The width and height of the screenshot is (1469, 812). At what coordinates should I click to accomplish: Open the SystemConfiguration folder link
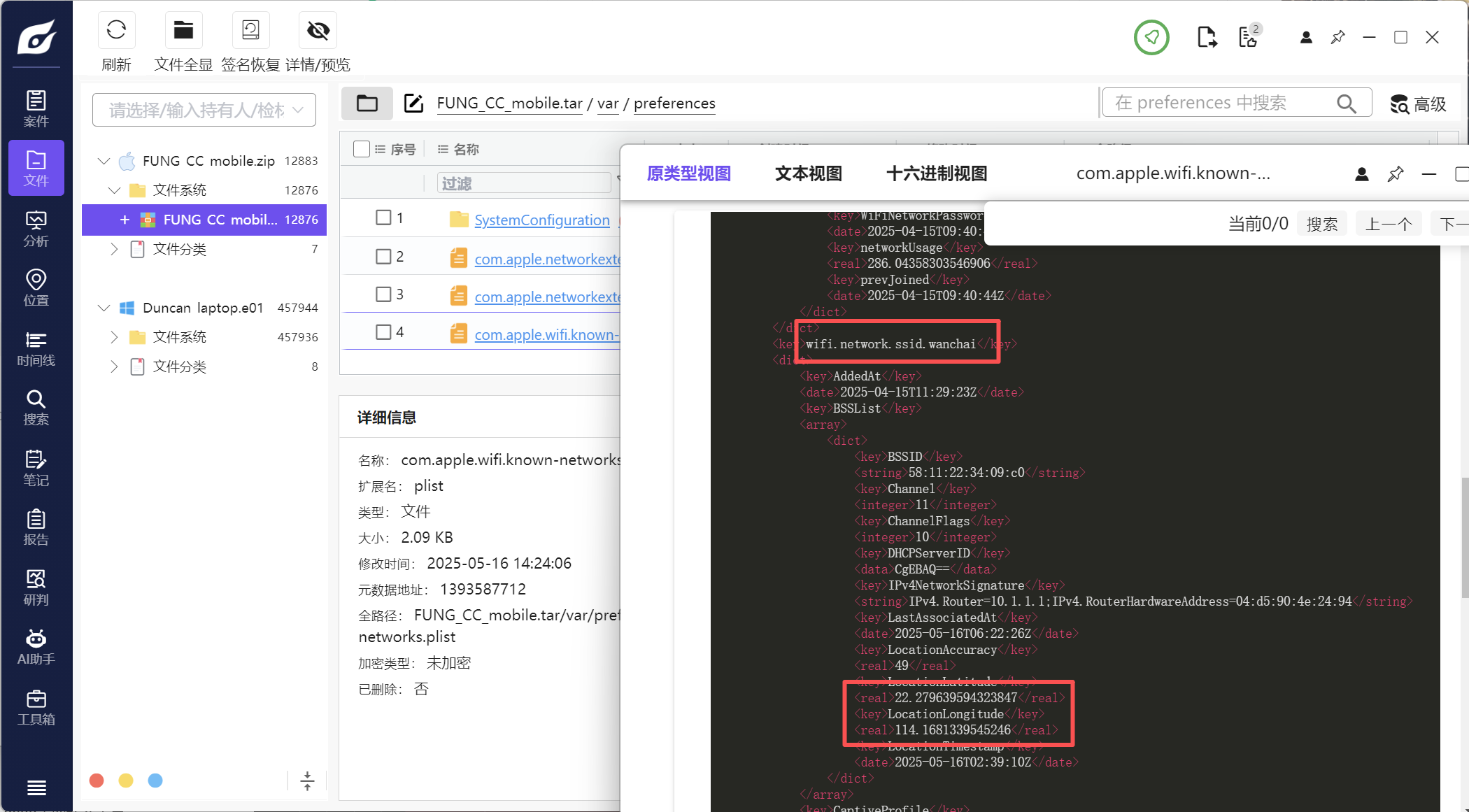pyautogui.click(x=541, y=220)
